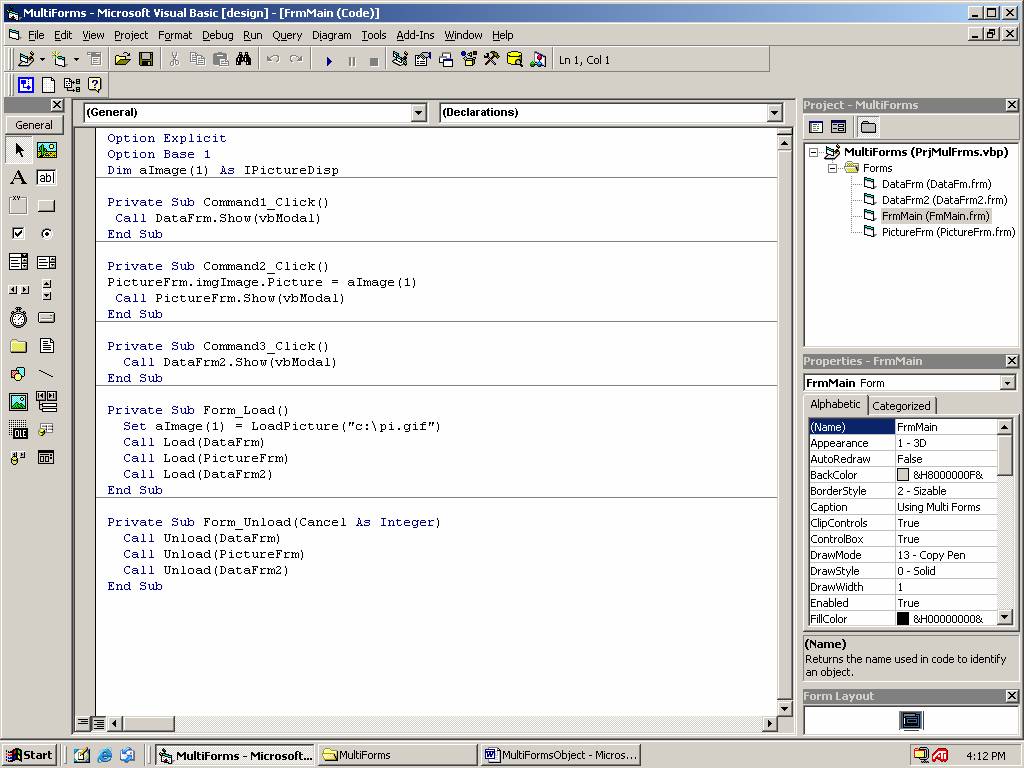
Task: Click the BackColor property color swatch
Action: tap(903, 475)
